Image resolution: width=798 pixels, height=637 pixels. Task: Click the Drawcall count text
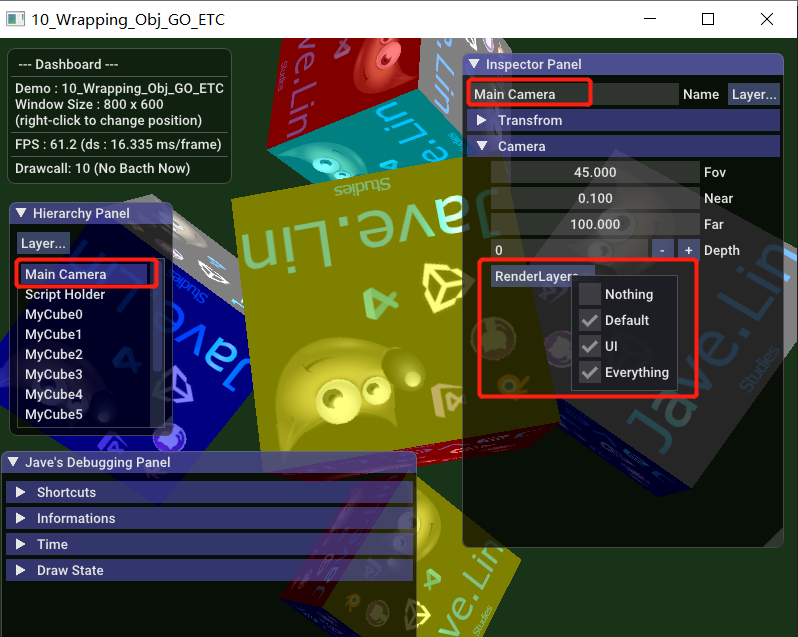102,168
